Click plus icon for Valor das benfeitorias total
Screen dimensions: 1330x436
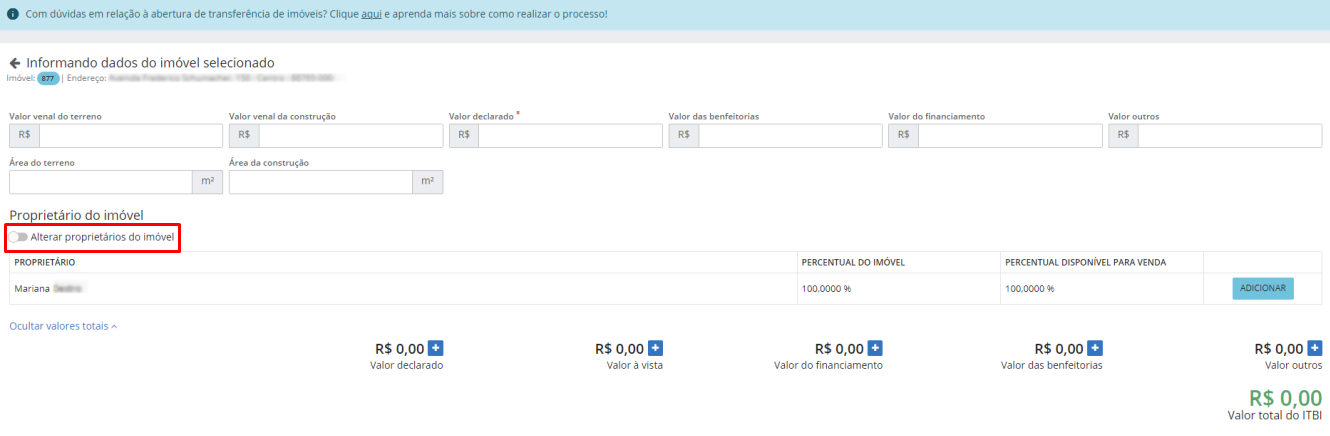(1095, 348)
